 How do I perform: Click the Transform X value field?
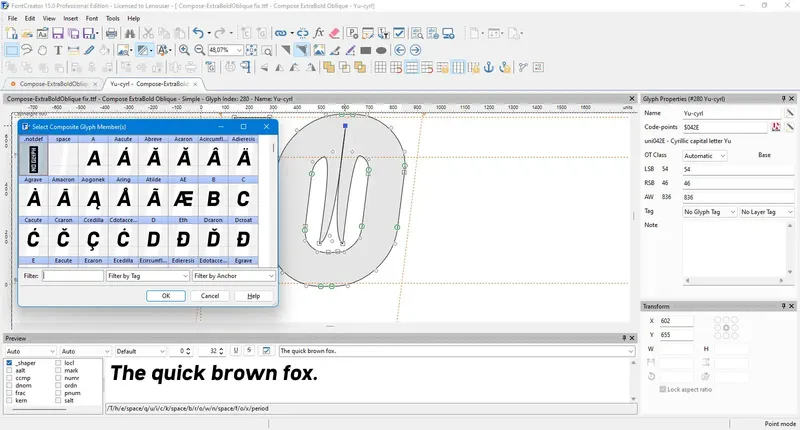click(x=676, y=321)
